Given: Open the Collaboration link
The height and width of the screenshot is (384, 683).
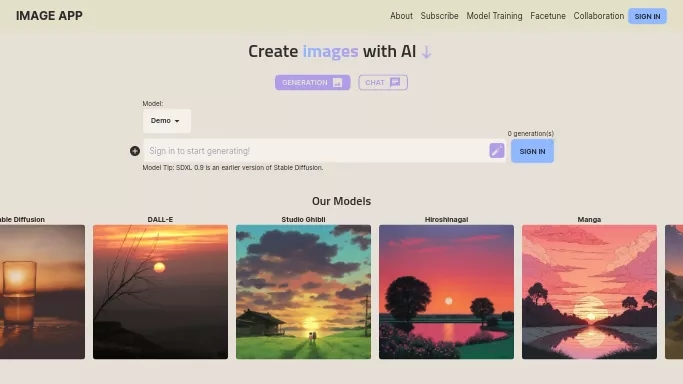Looking at the screenshot, I should (x=598, y=16).
